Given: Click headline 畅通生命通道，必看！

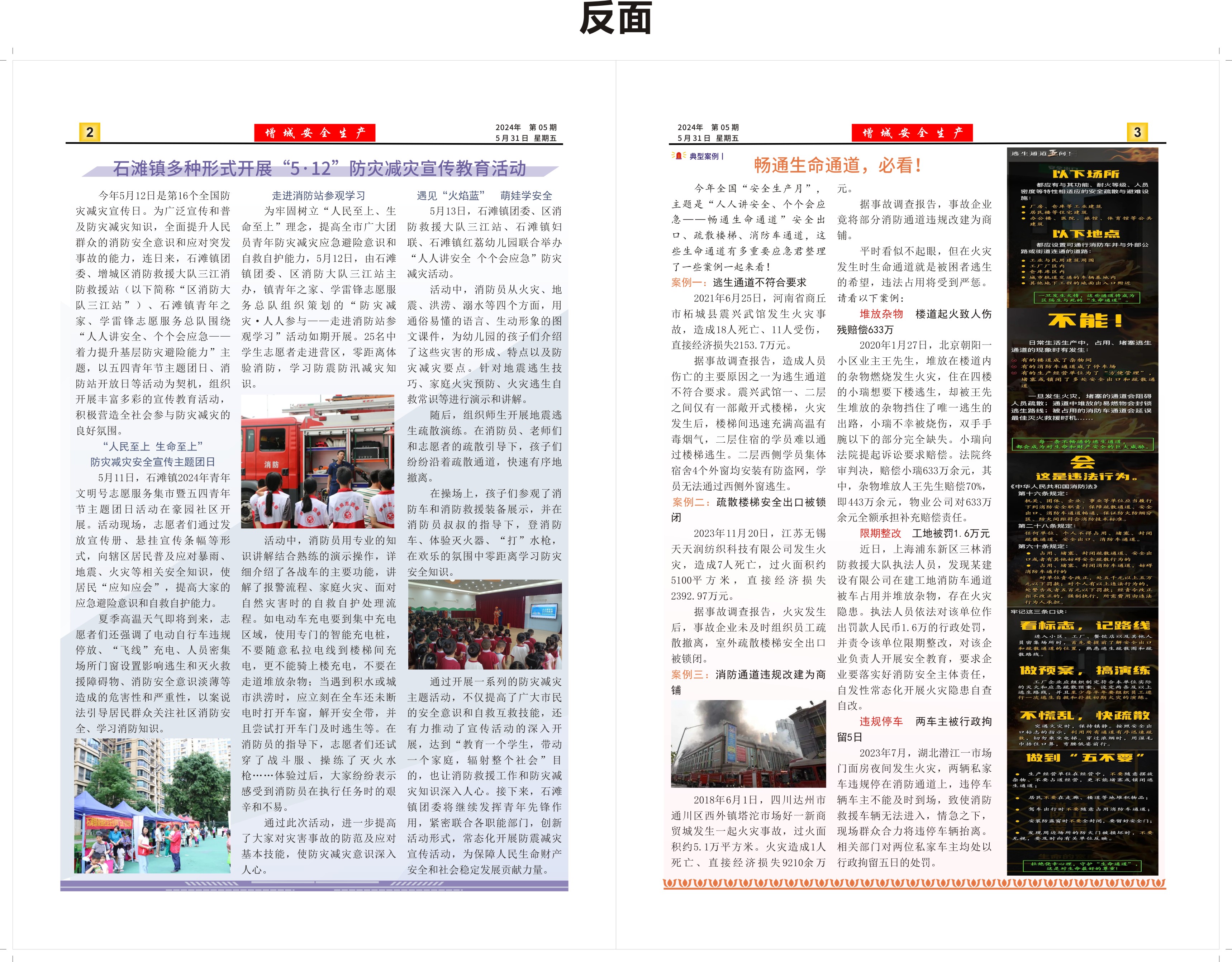Looking at the screenshot, I should [838, 165].
